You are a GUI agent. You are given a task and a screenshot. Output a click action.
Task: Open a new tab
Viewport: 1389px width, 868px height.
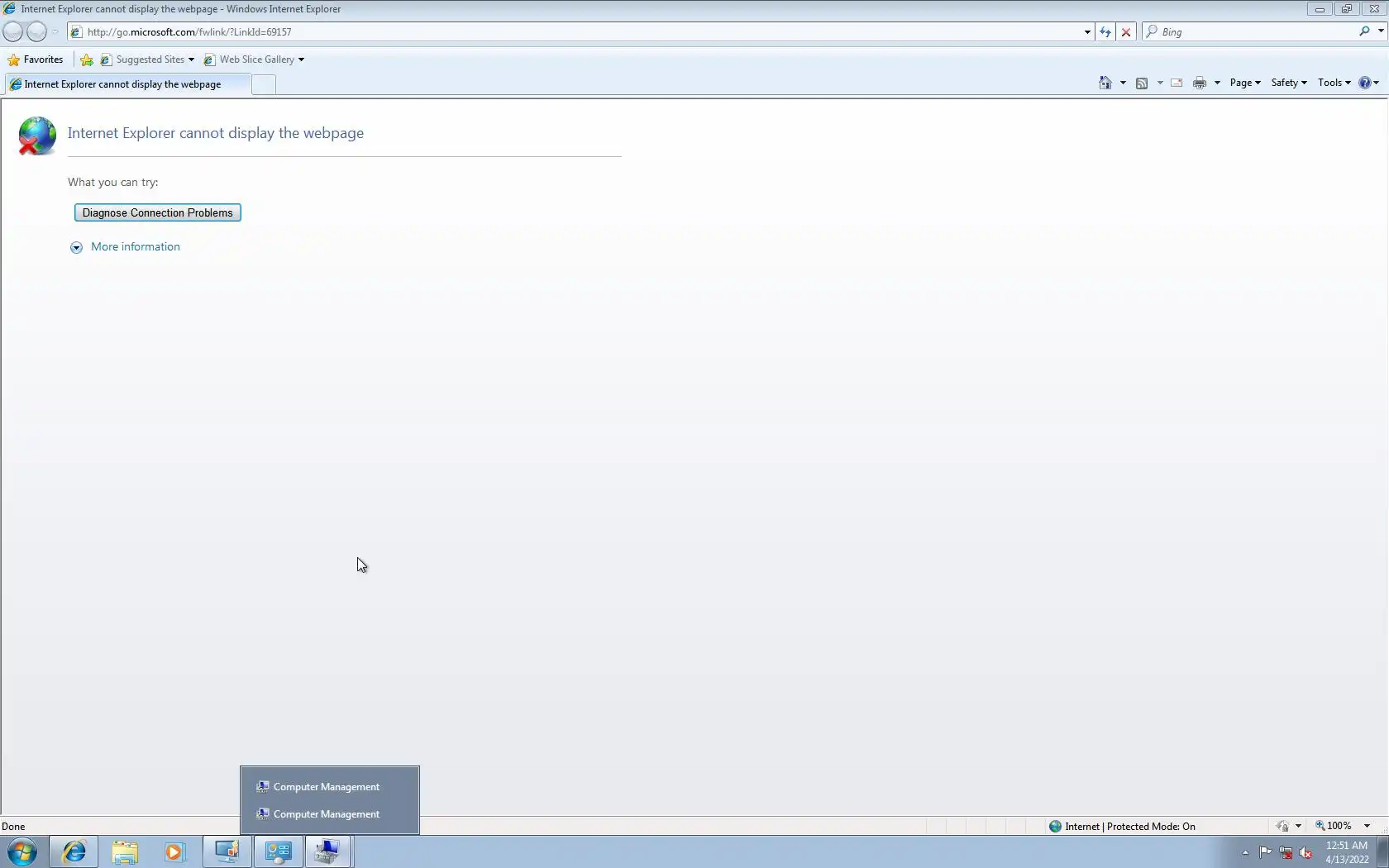pos(264,84)
